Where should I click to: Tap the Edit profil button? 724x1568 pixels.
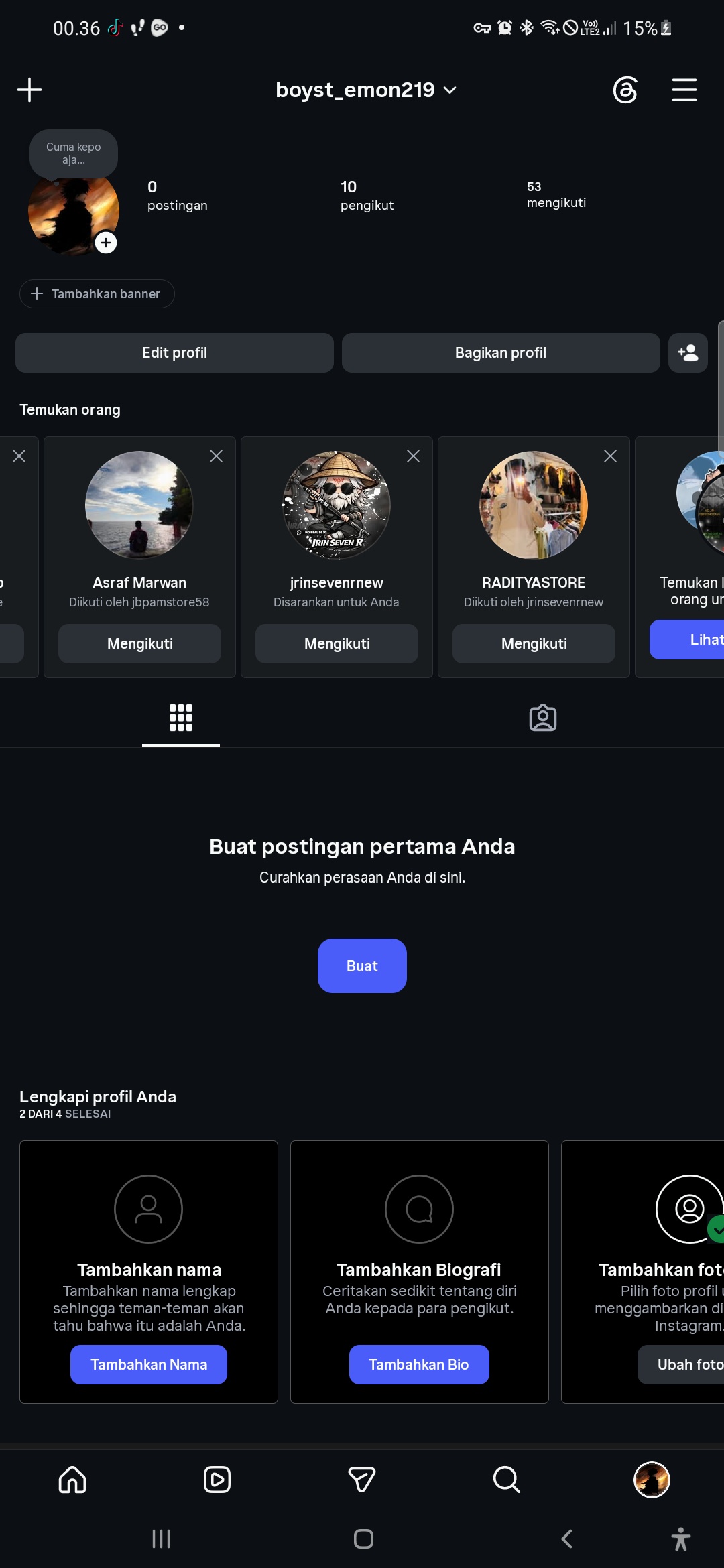click(174, 352)
